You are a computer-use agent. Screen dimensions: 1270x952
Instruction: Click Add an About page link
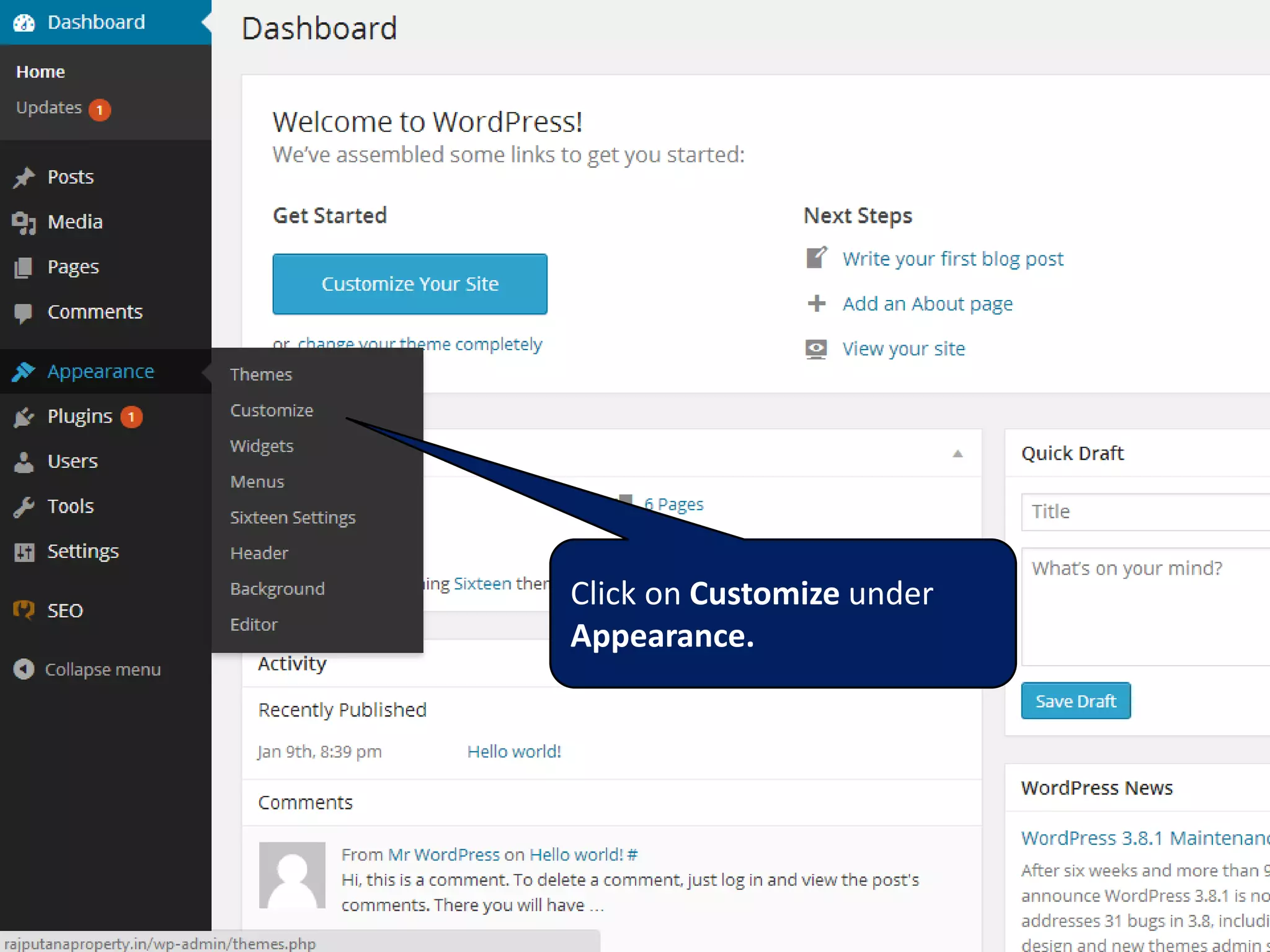point(927,304)
